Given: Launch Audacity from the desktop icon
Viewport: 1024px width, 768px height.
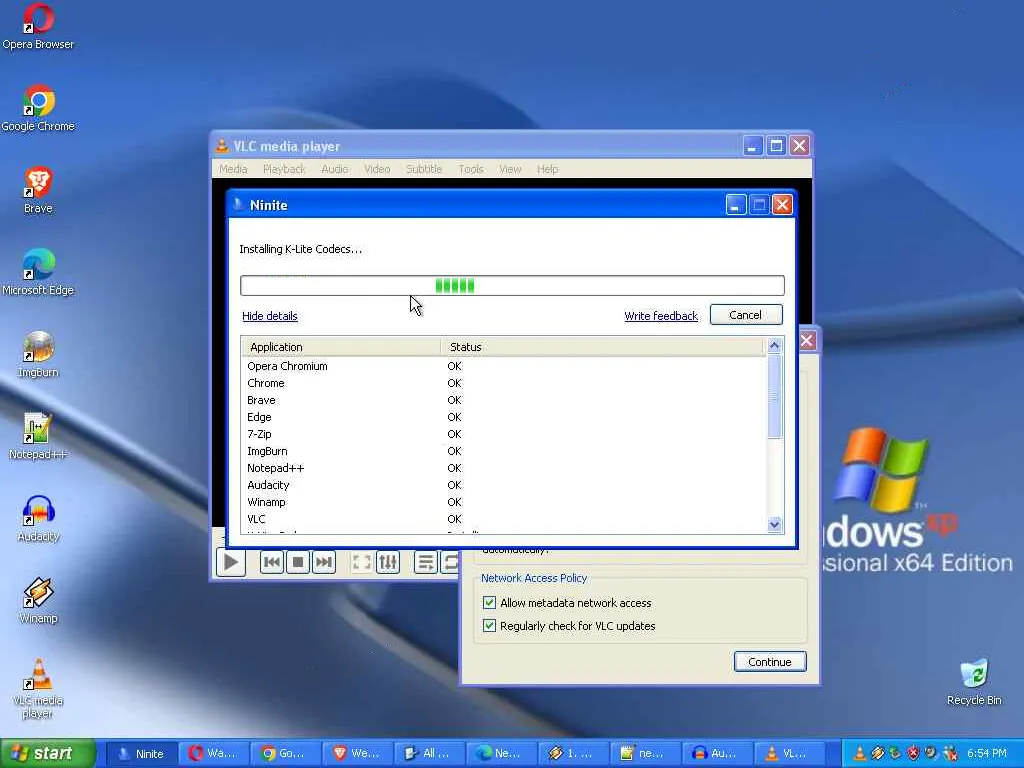Looking at the screenshot, I should tap(38, 518).
